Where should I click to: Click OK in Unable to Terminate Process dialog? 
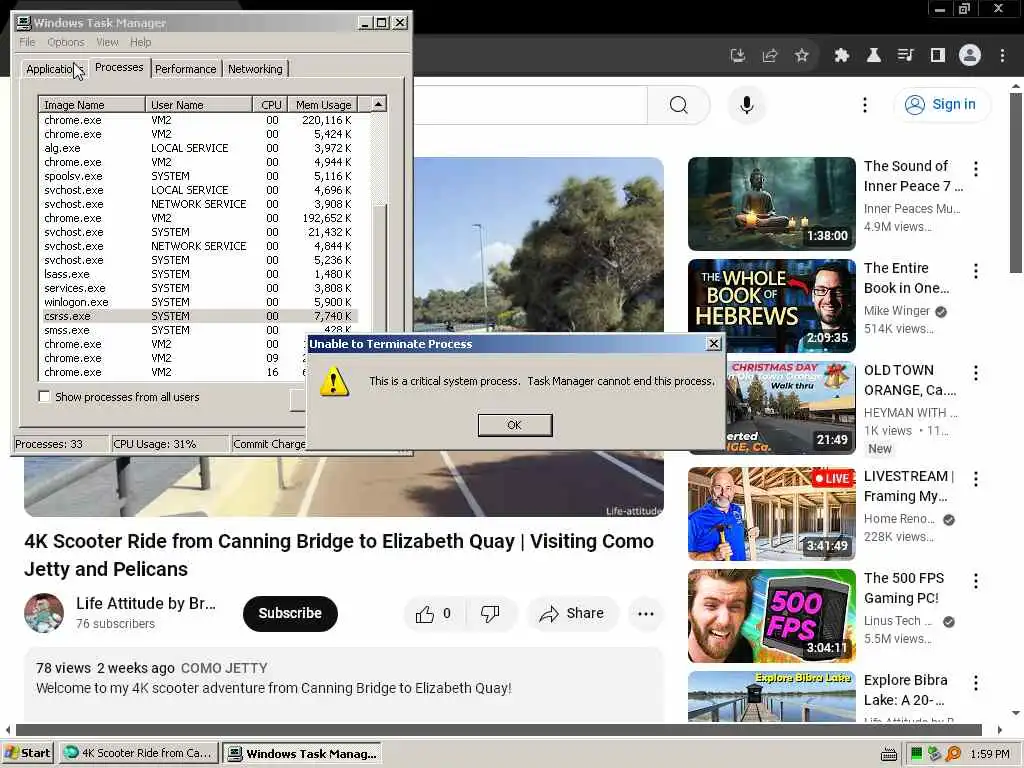coord(515,425)
